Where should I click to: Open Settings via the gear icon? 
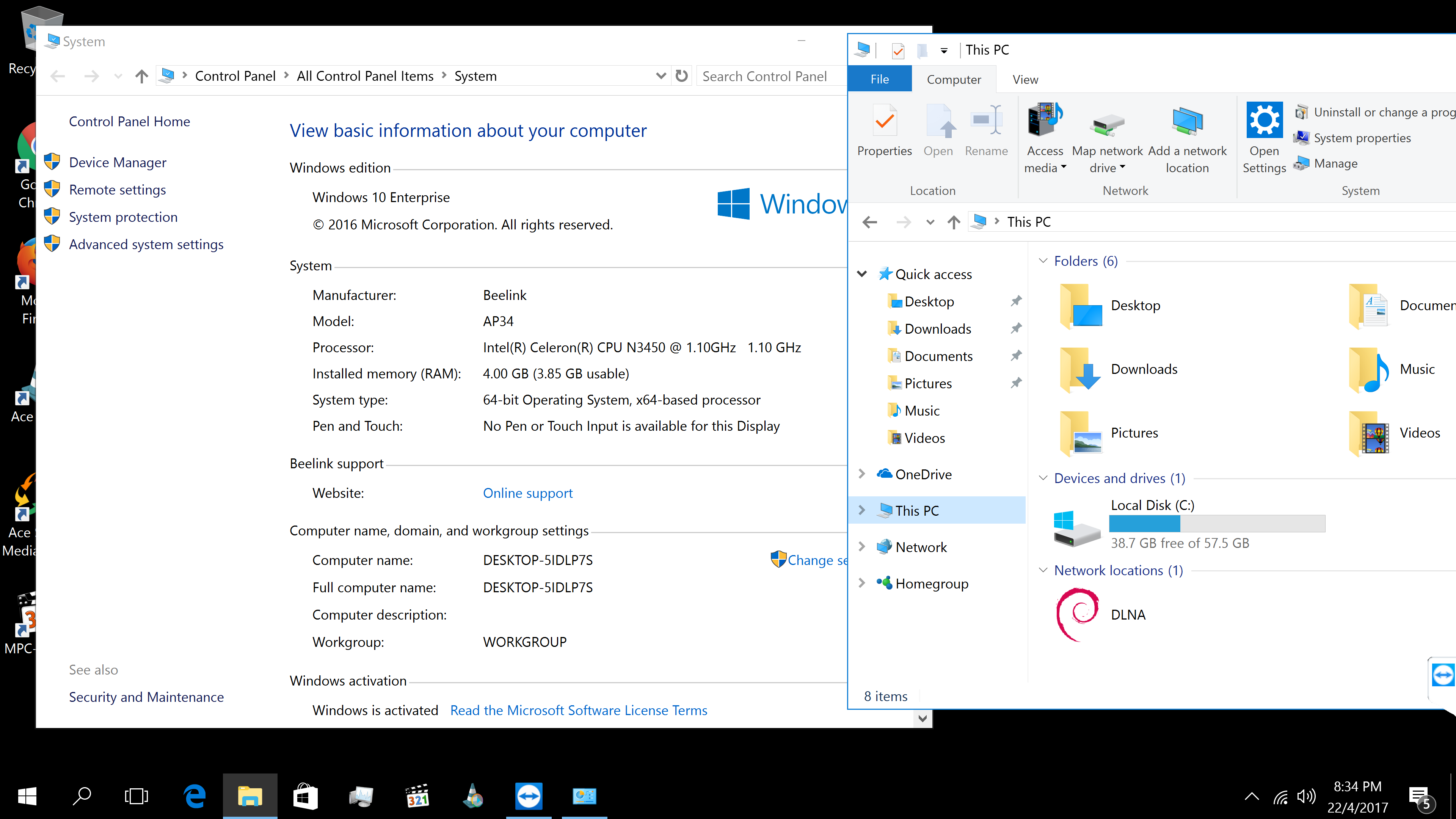click(1265, 119)
